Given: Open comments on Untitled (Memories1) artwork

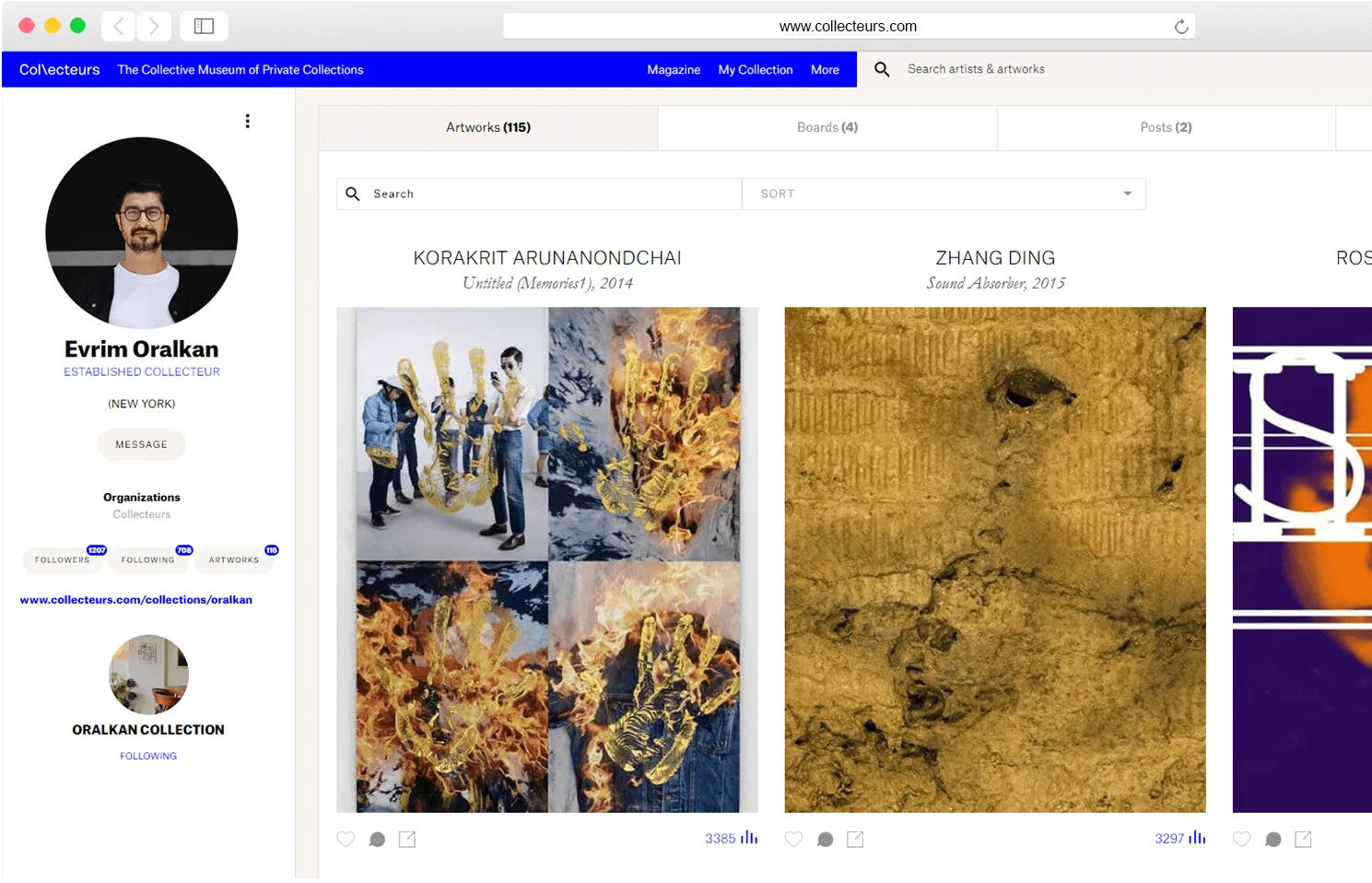Looking at the screenshot, I should point(377,839).
